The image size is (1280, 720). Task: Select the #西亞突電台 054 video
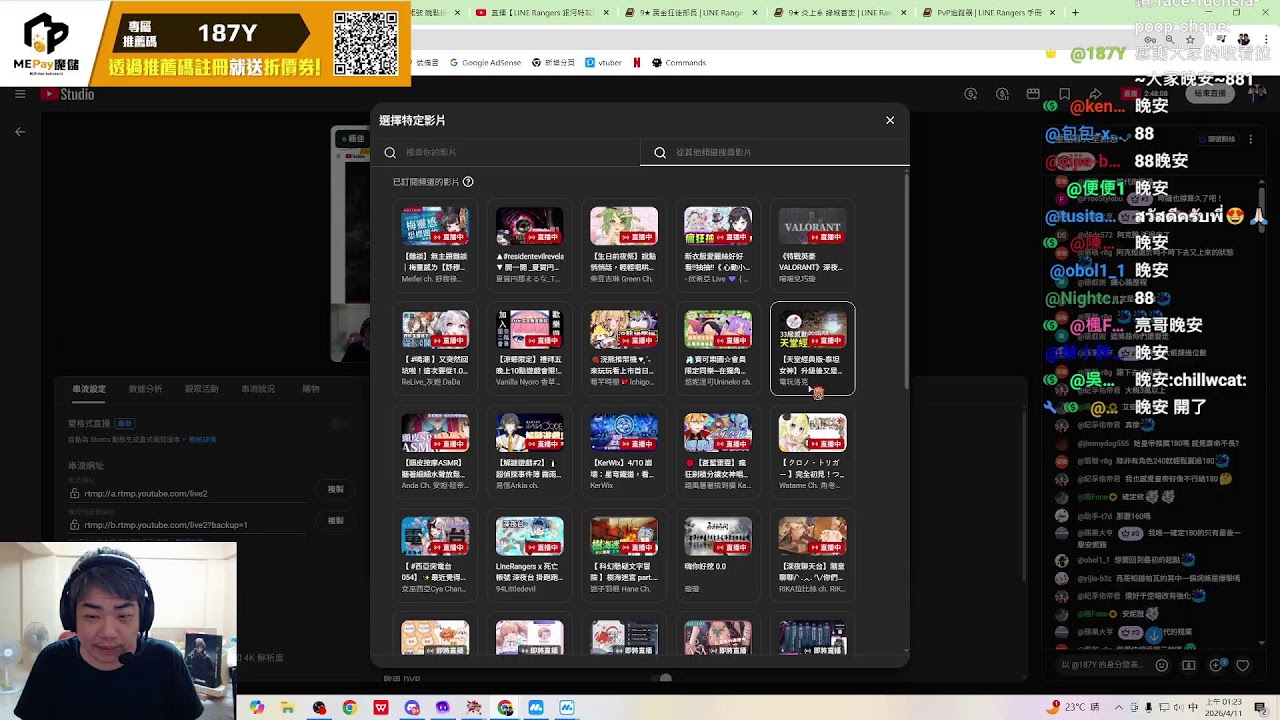(x=435, y=555)
